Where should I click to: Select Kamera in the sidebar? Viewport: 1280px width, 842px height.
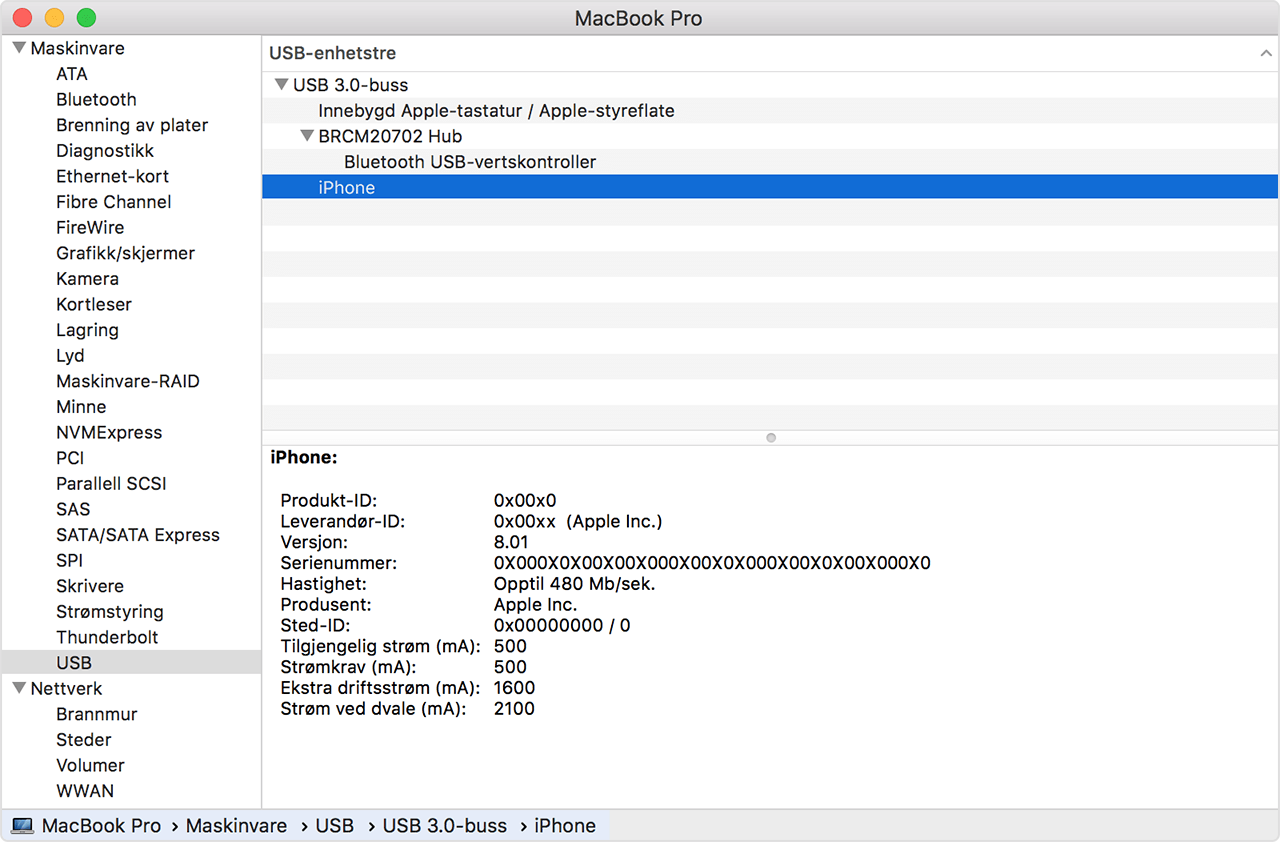point(87,279)
